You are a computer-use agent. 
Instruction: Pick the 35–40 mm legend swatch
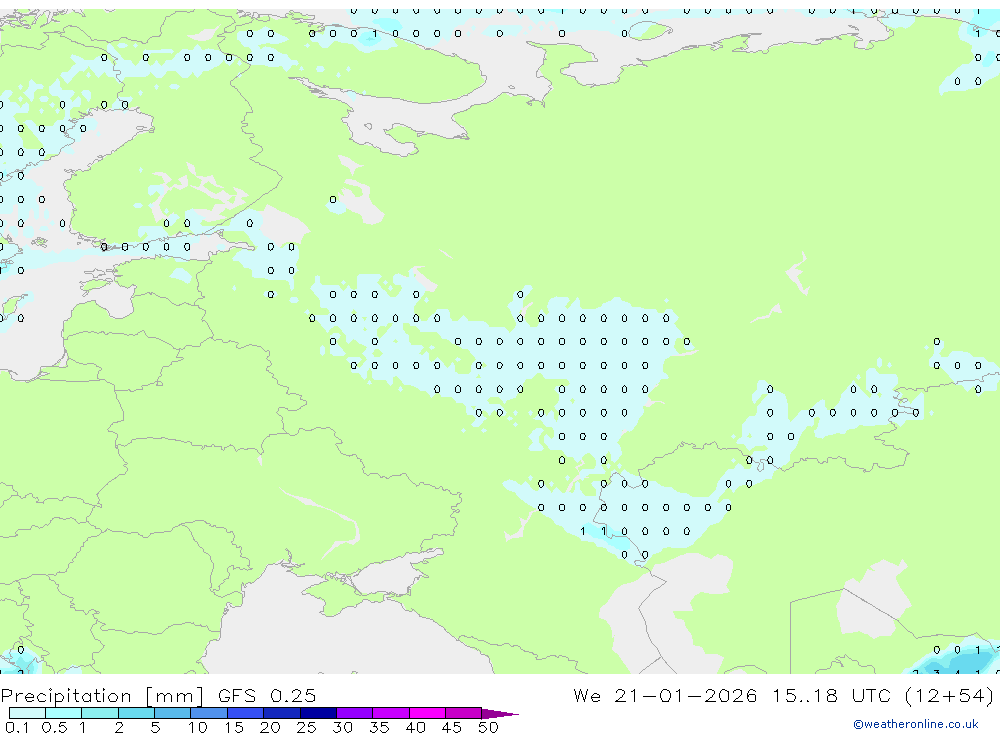tap(391, 713)
